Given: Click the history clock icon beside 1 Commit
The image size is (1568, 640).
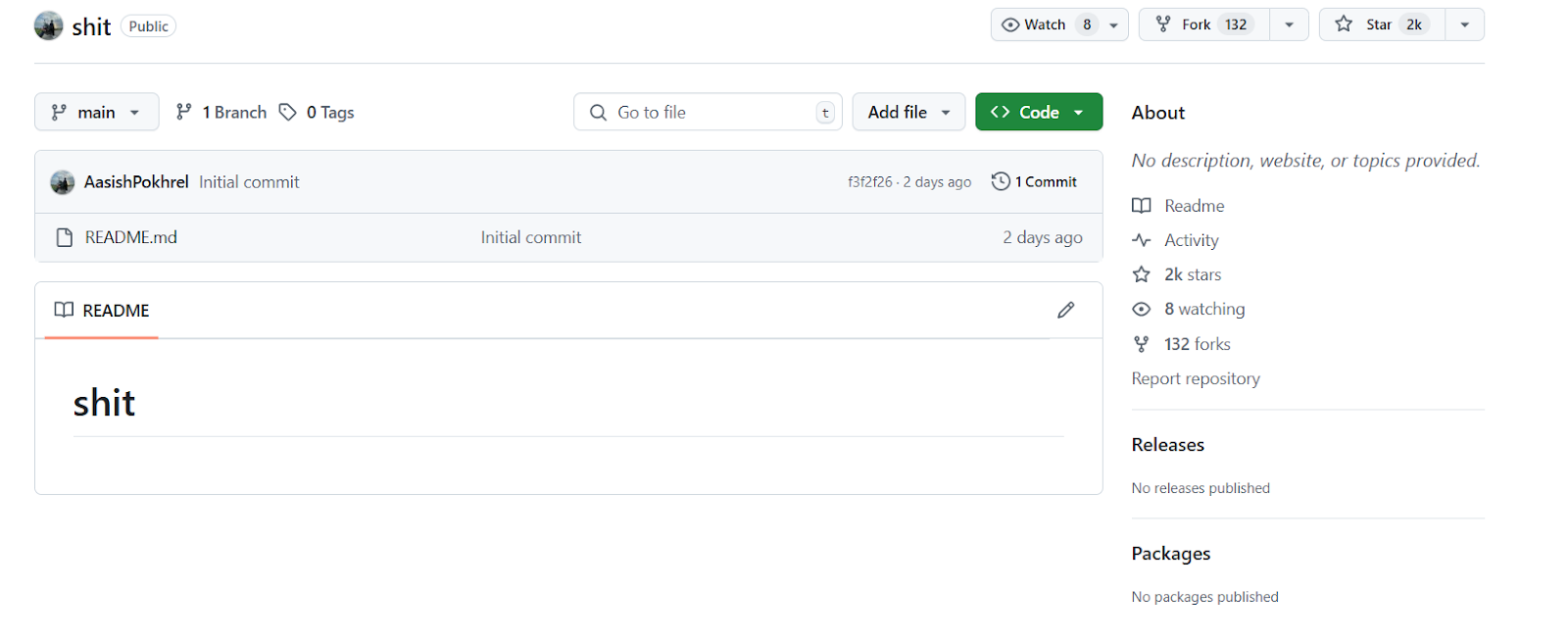Looking at the screenshot, I should pyautogui.click(x=1001, y=181).
